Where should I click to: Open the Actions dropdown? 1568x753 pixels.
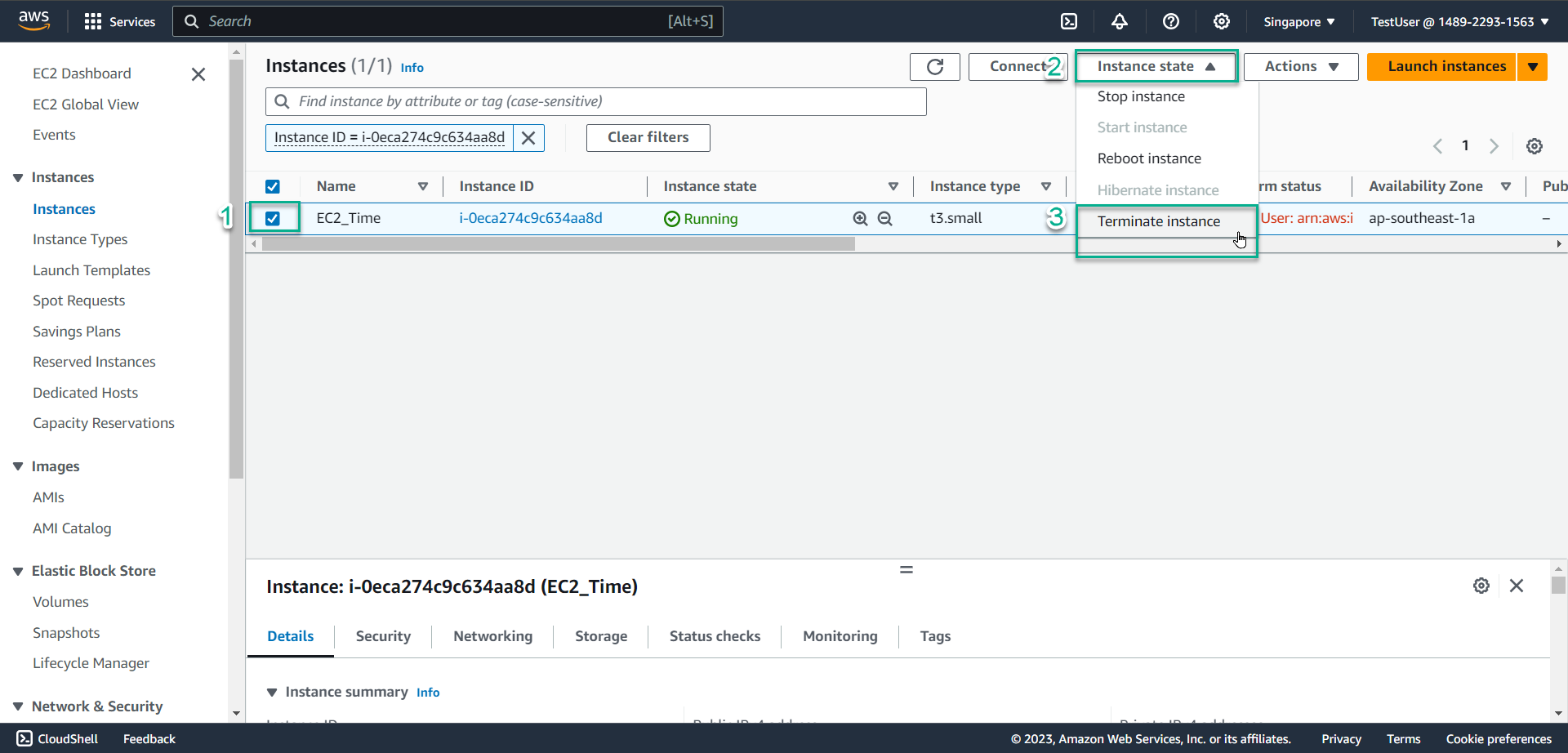(1301, 67)
